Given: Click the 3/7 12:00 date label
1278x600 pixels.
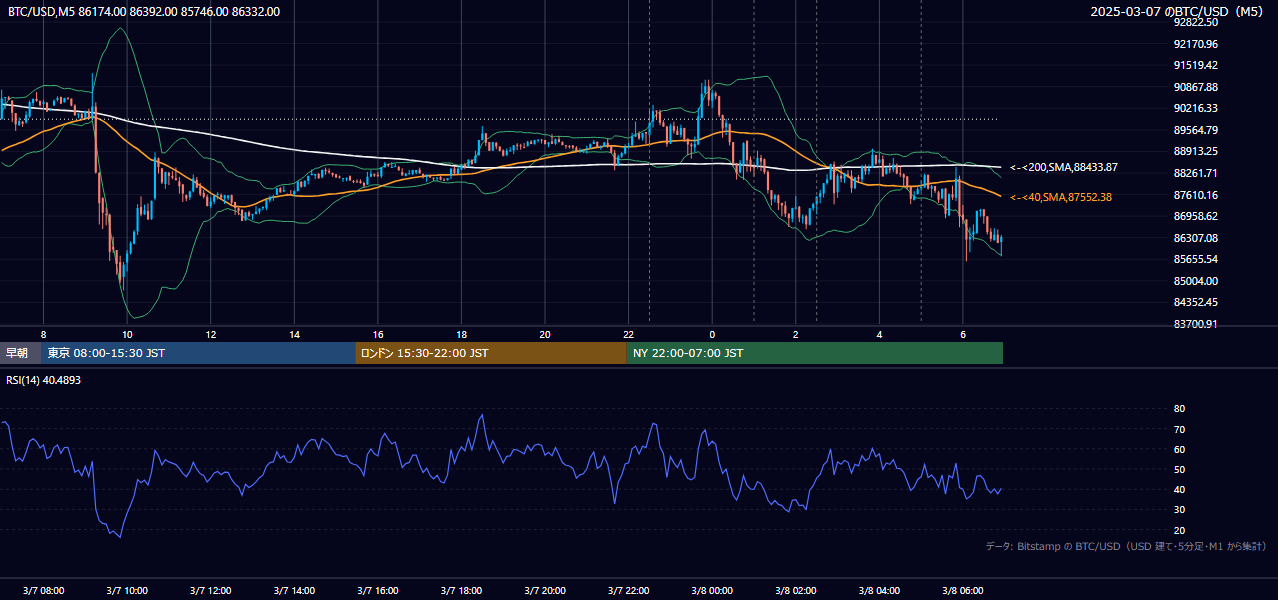Looking at the screenshot, I should pos(210,591).
